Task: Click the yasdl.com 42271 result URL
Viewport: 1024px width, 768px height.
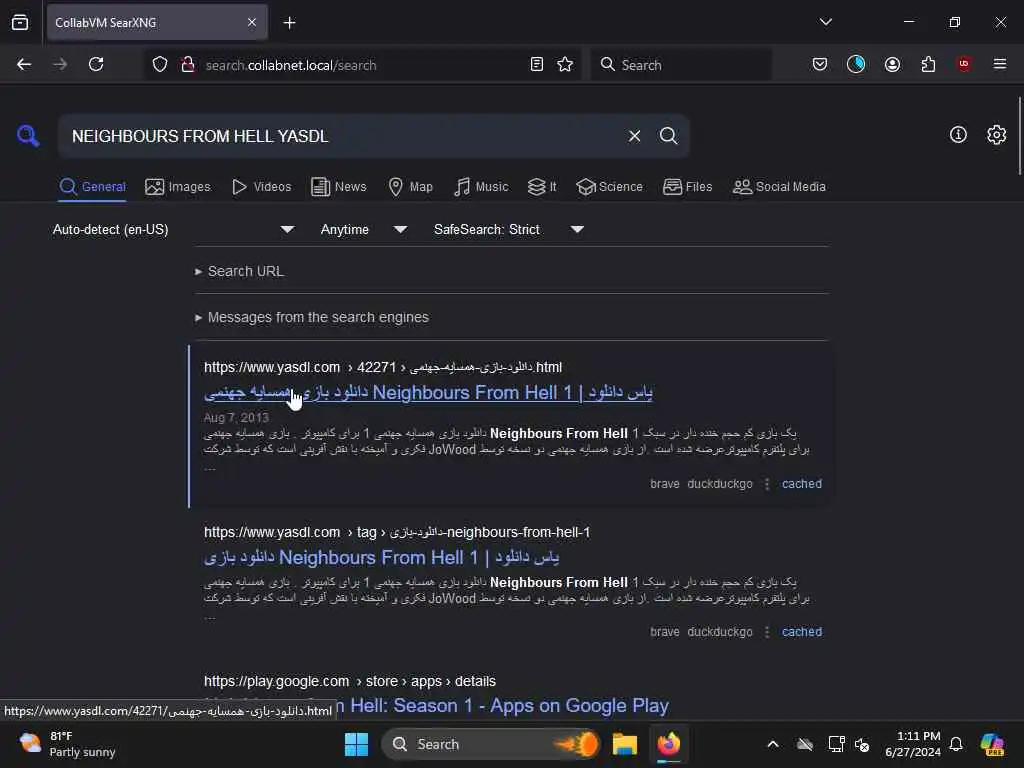Action: click(383, 367)
